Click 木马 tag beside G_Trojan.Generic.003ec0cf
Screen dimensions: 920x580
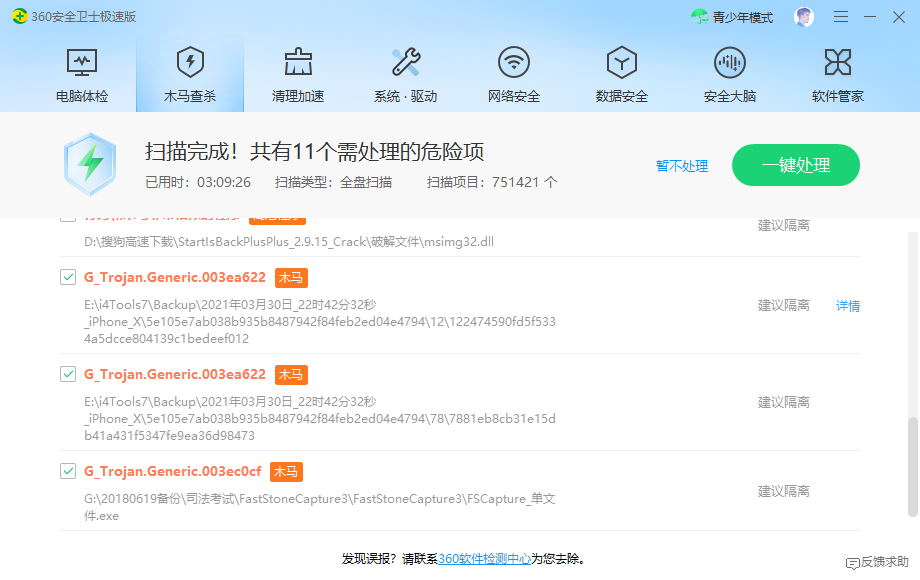pos(286,472)
